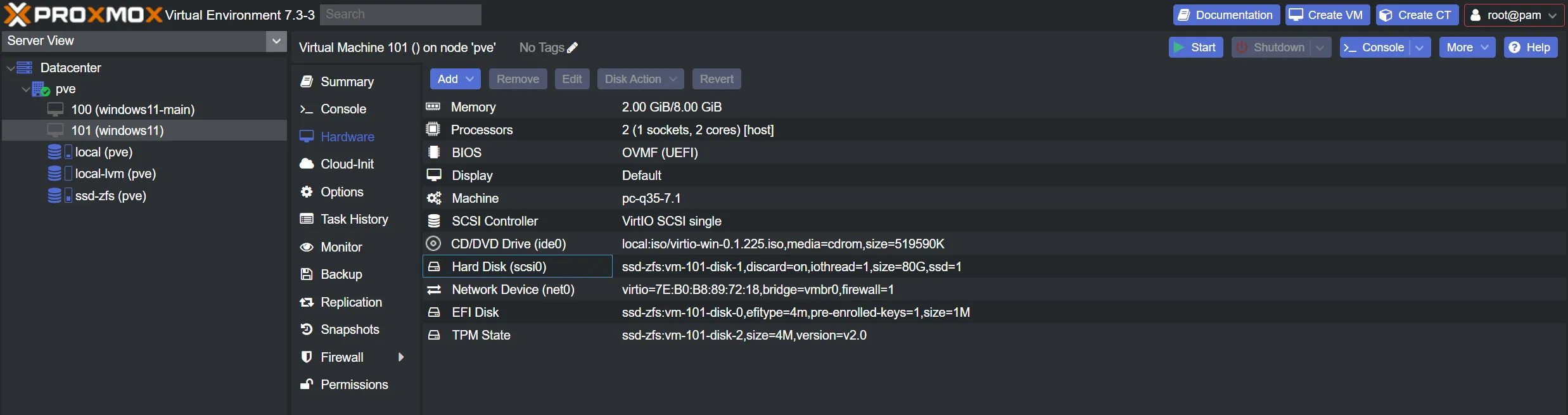Open the Task History tab

[356, 219]
